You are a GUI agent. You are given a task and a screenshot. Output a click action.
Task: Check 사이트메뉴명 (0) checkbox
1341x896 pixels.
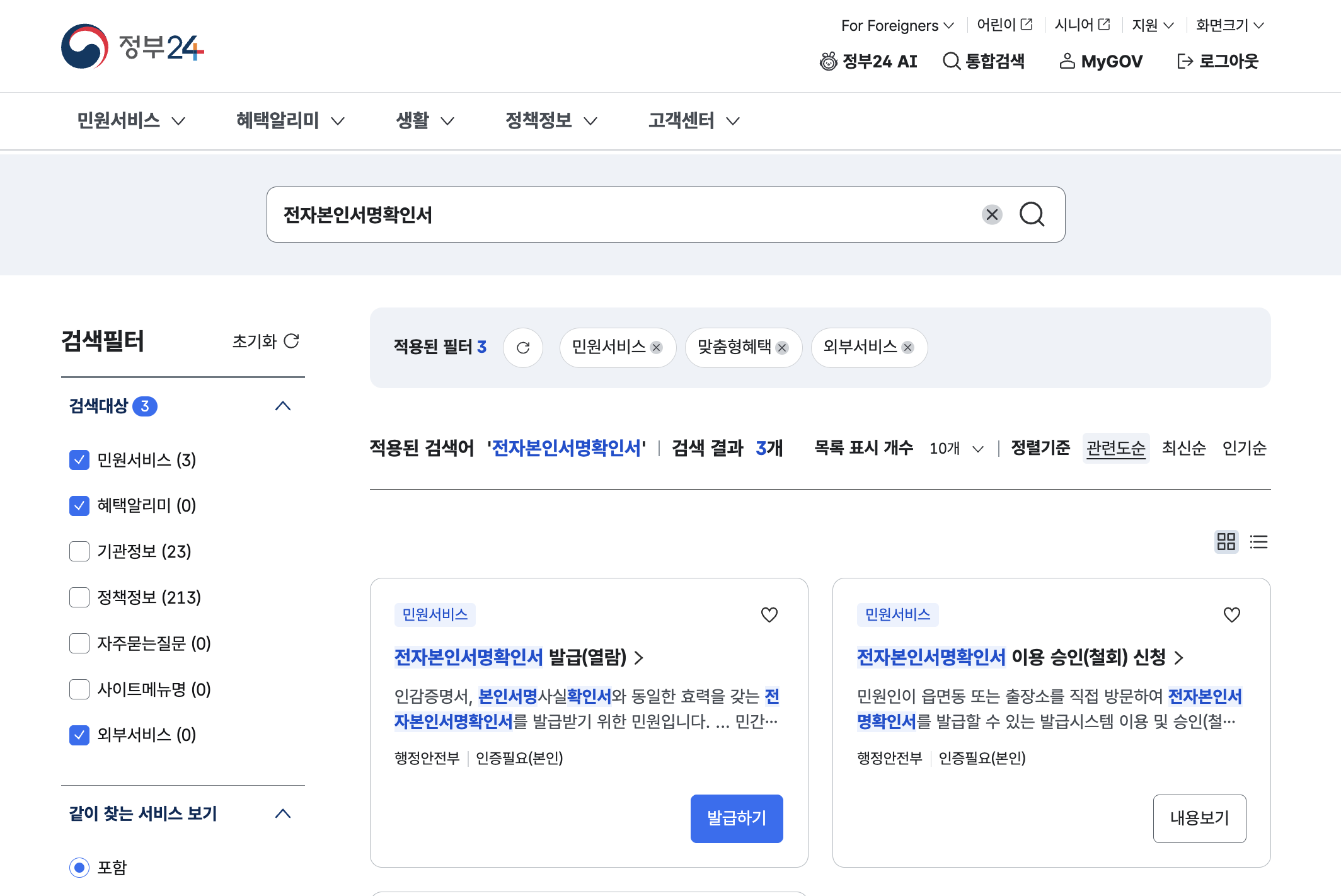[x=79, y=689]
